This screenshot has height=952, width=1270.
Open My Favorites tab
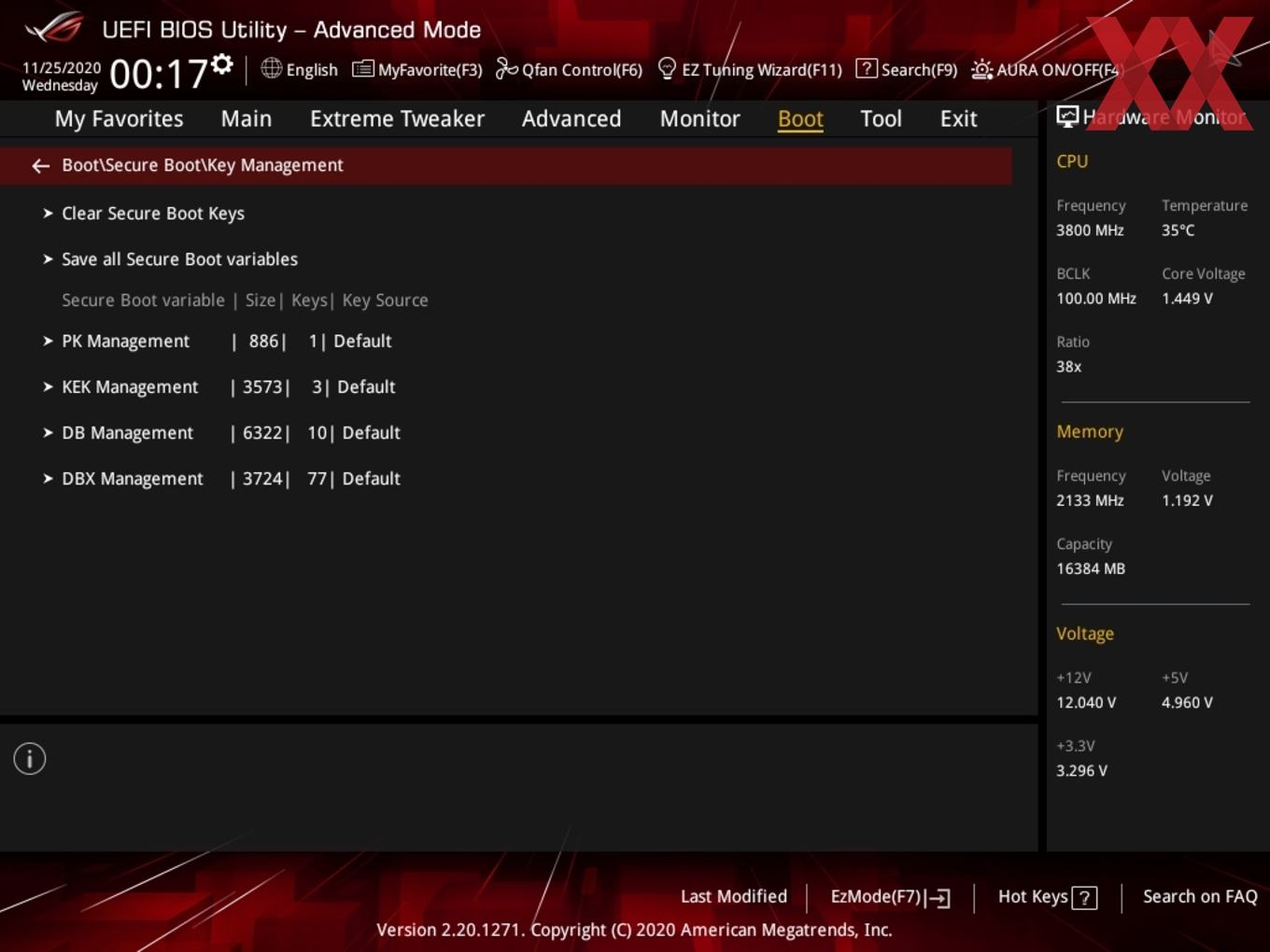coord(119,119)
